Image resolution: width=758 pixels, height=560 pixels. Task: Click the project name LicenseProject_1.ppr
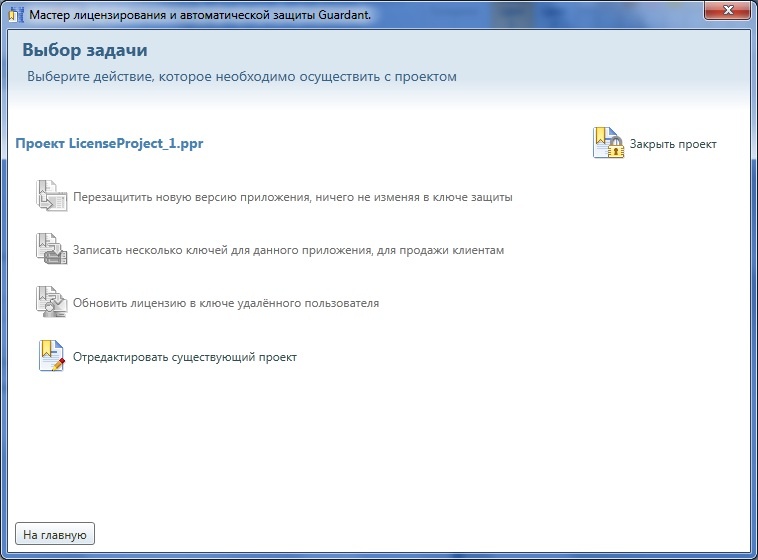point(136,143)
